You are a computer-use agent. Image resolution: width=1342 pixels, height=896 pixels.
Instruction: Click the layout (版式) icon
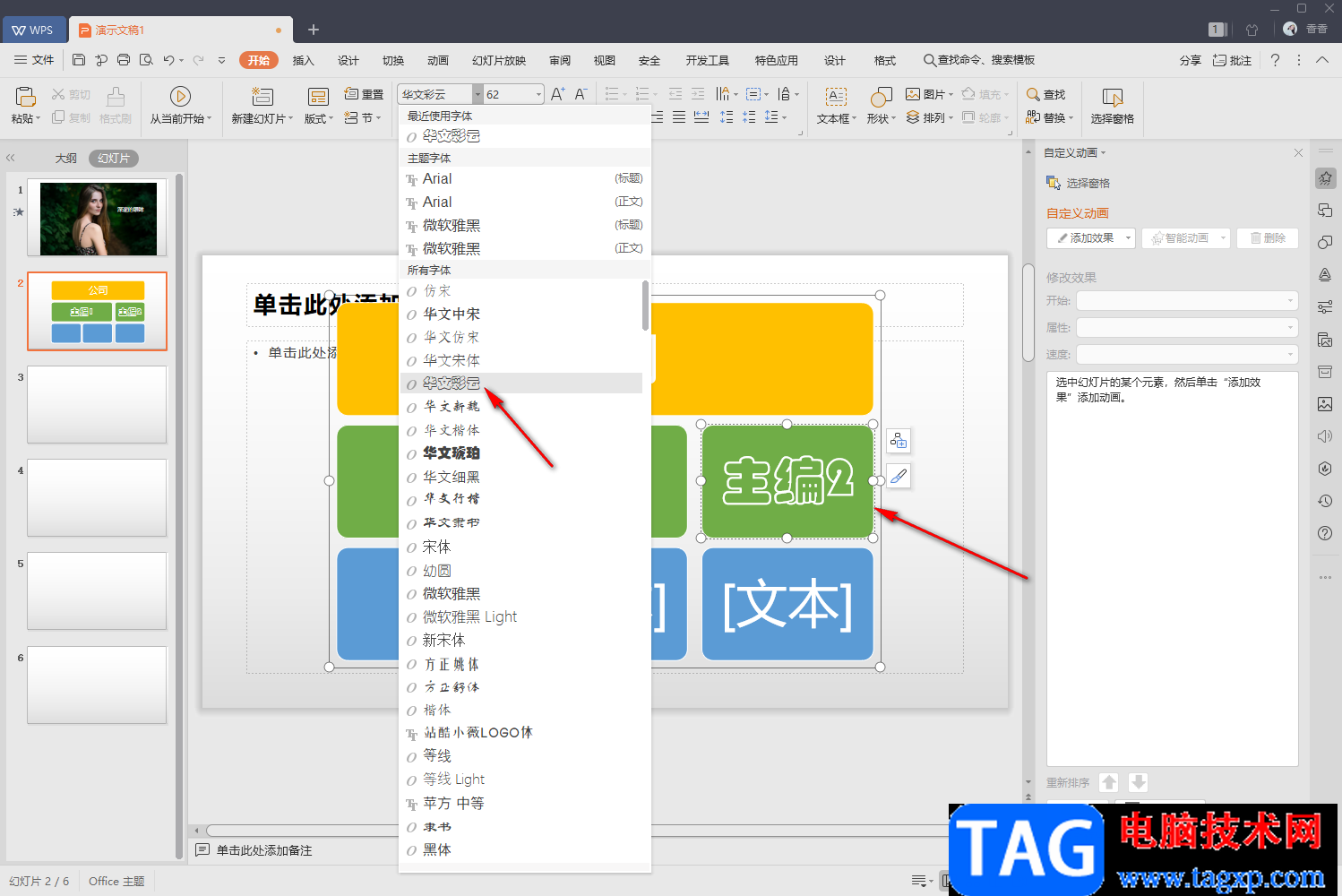pos(318,97)
